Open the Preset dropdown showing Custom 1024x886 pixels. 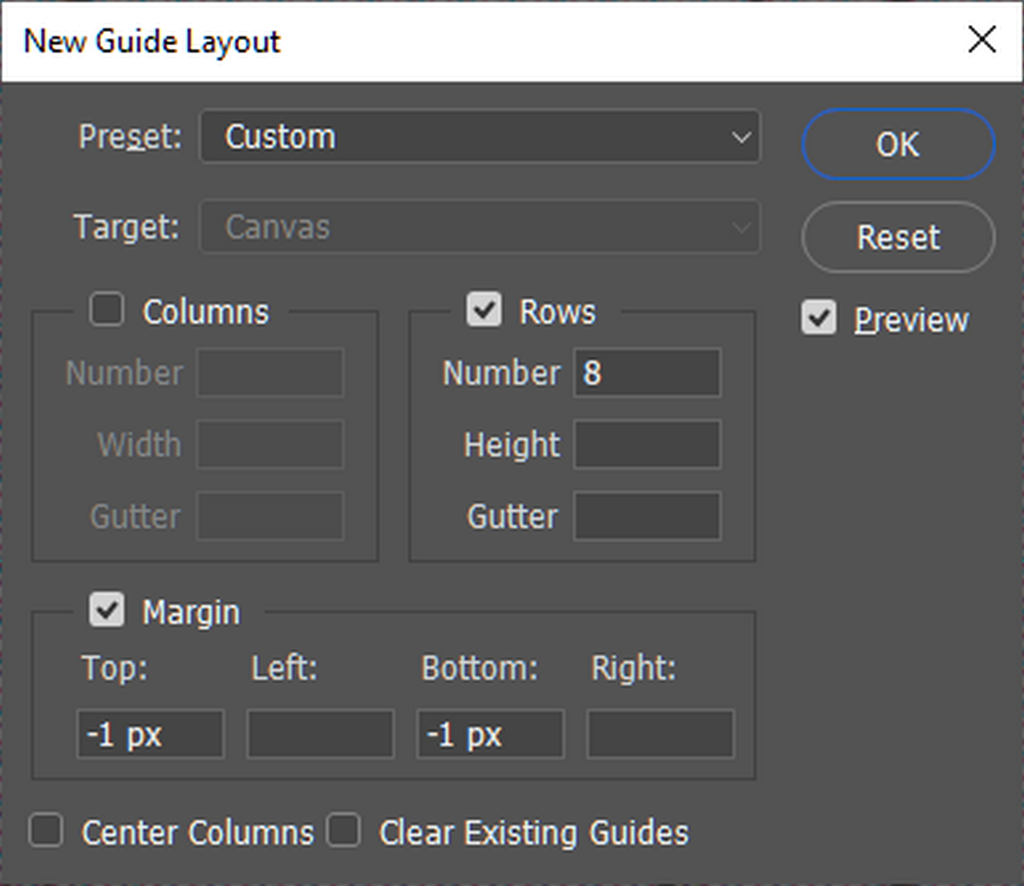point(479,137)
